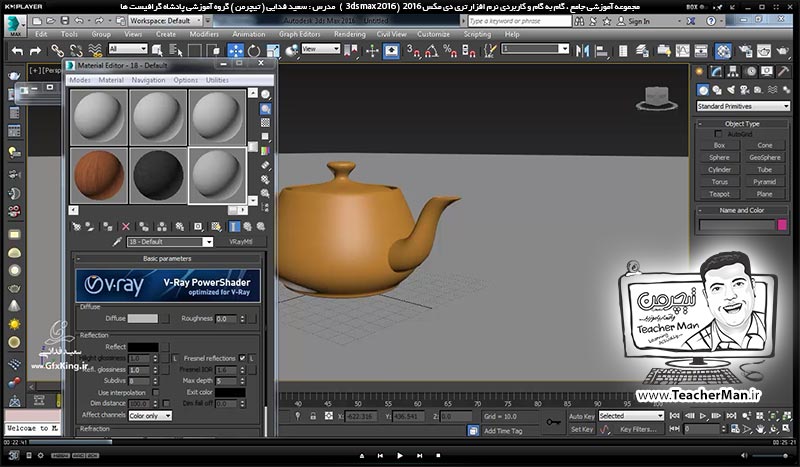Click the VRayMtl material type button

coord(240,242)
